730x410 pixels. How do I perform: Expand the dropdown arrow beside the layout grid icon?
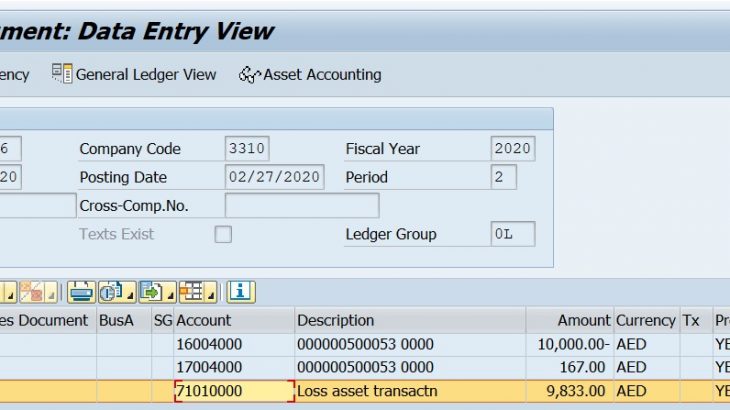click(x=211, y=295)
